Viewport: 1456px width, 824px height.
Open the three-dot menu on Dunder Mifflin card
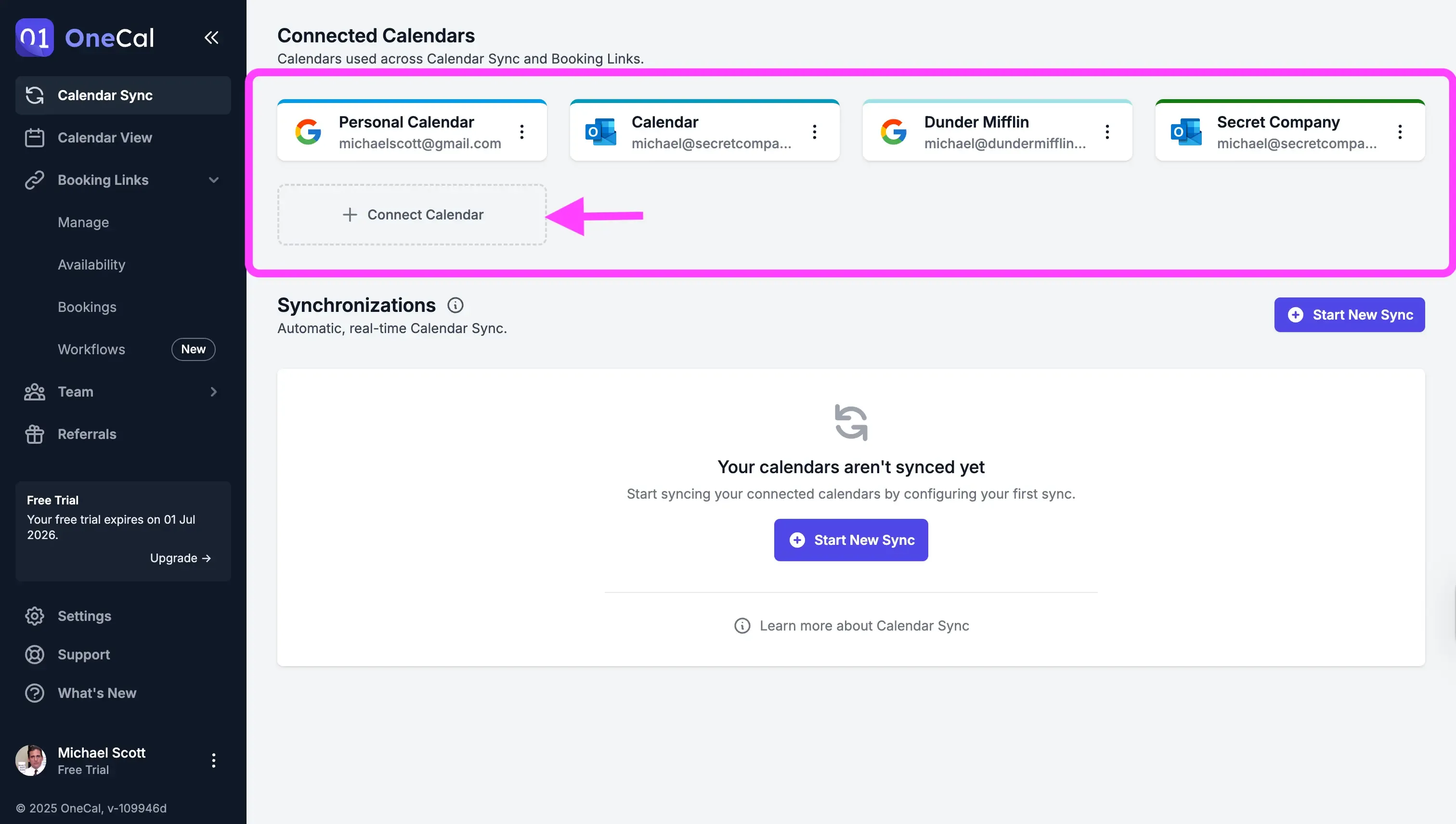(x=1107, y=131)
